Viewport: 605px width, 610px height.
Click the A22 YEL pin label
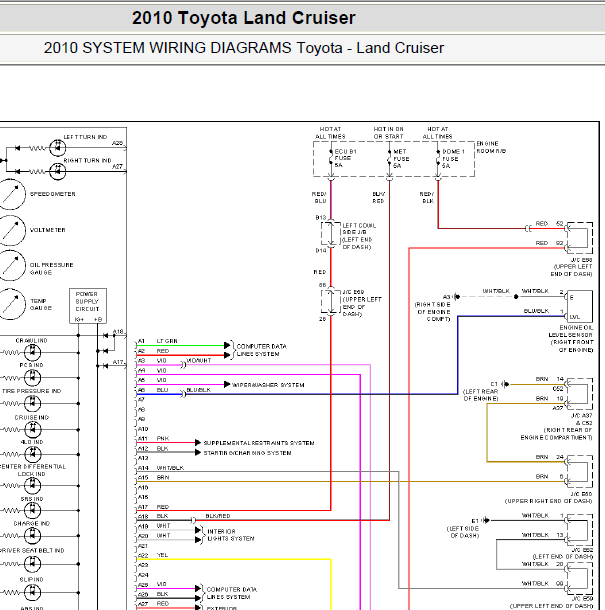pyautogui.click(x=153, y=555)
